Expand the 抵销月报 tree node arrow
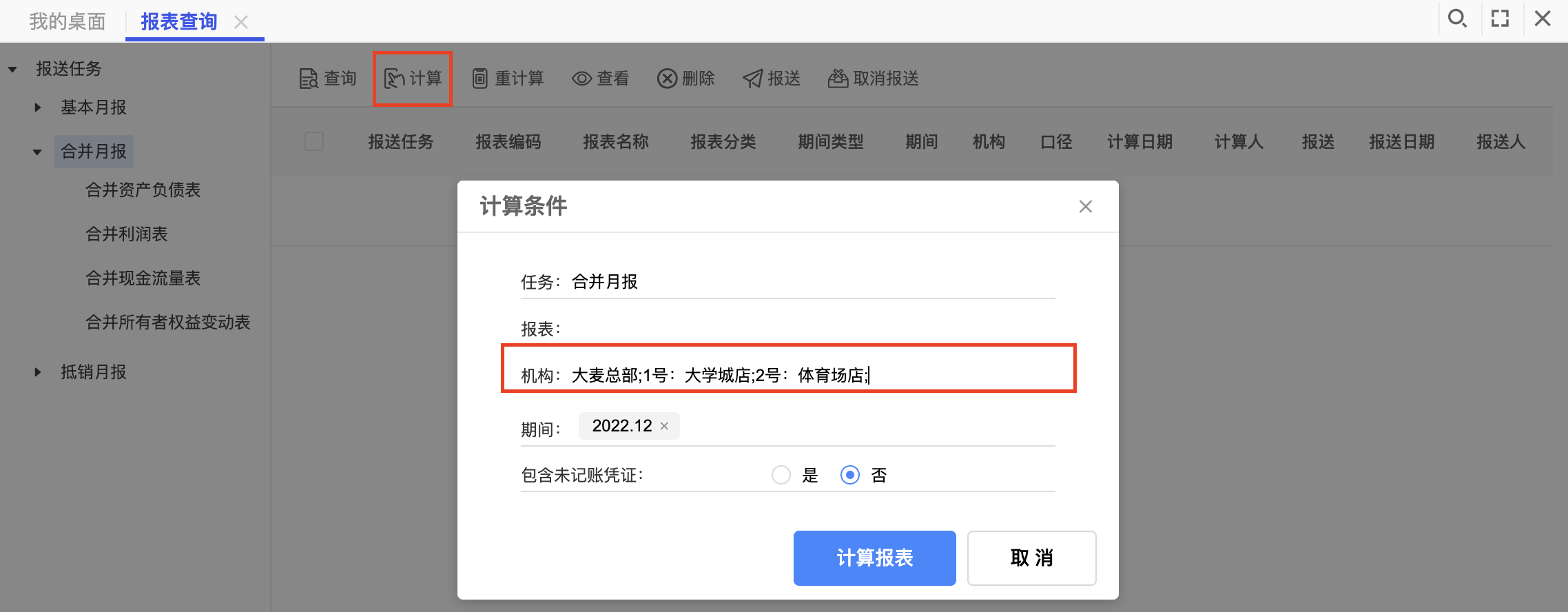1568x612 pixels. click(38, 372)
